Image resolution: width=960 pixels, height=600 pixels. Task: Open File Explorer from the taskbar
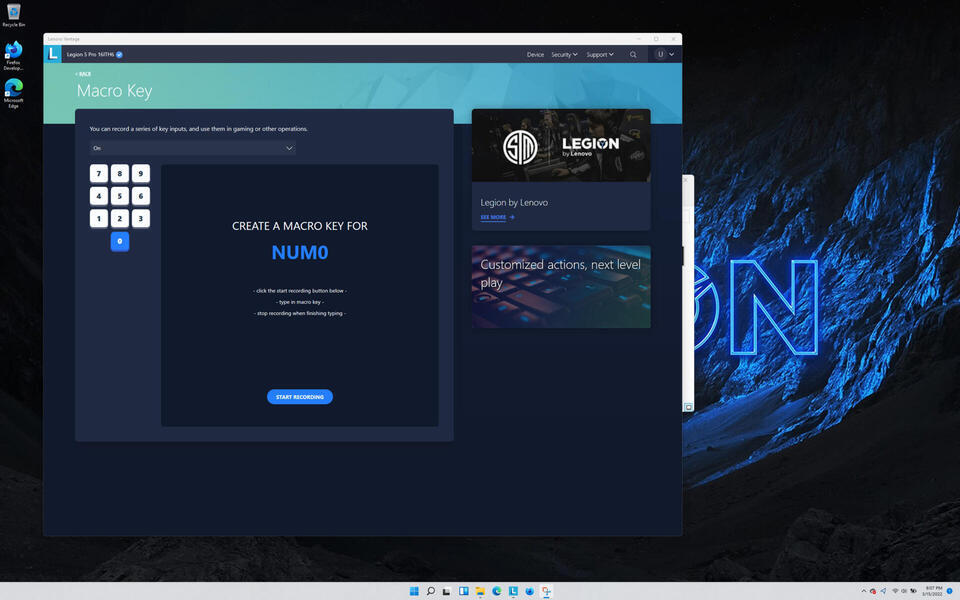(480, 591)
